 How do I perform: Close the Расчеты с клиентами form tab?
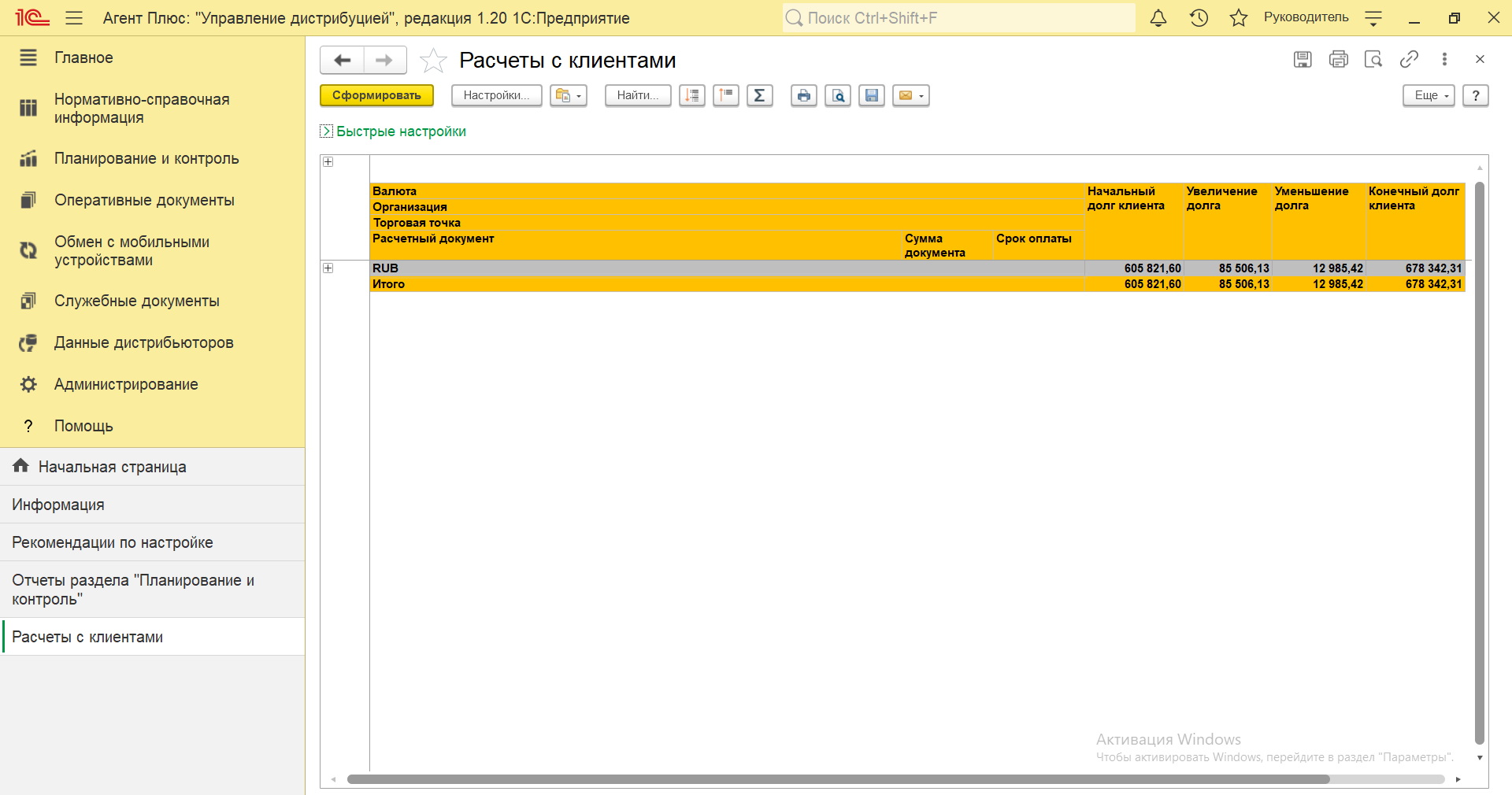[1480, 59]
